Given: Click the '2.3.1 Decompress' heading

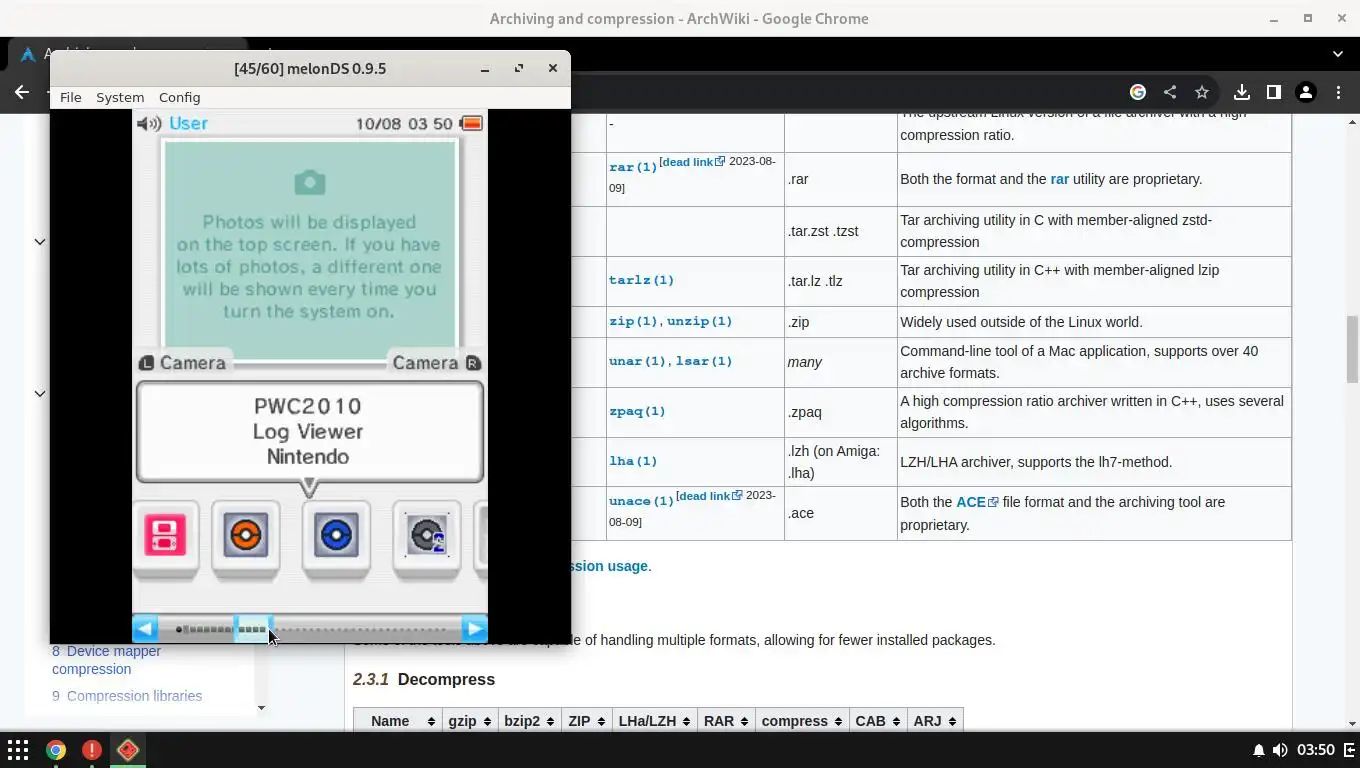Looking at the screenshot, I should (x=424, y=679).
